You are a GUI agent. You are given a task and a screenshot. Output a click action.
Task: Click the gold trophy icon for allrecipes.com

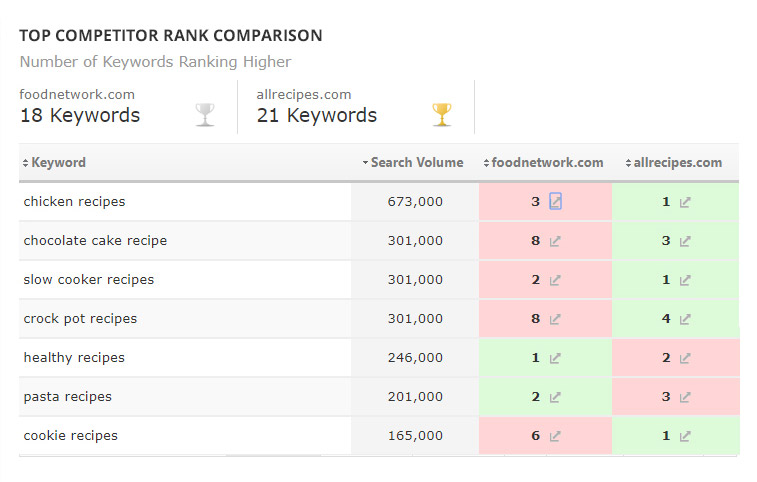click(x=442, y=114)
